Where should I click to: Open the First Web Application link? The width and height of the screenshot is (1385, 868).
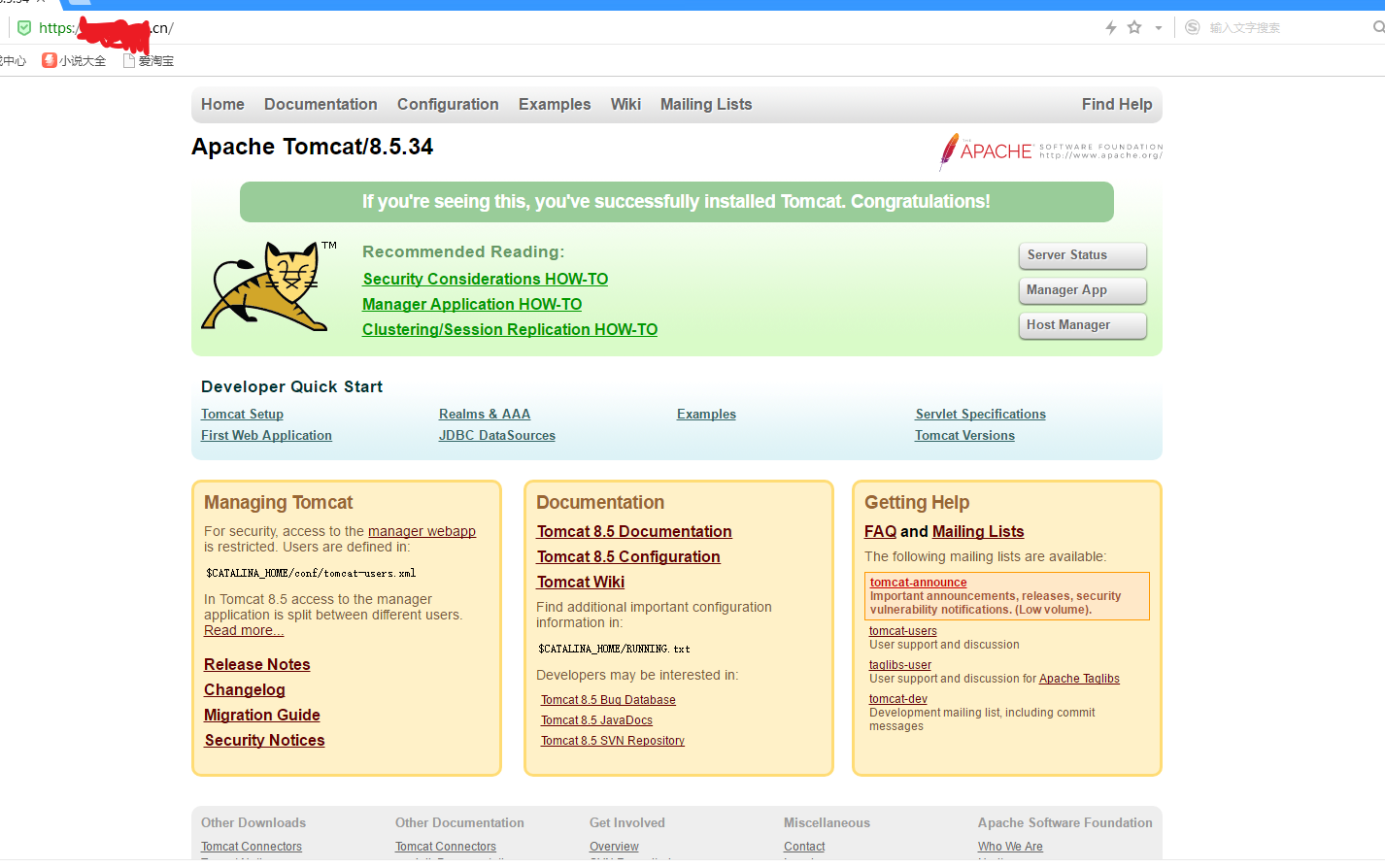coord(266,435)
